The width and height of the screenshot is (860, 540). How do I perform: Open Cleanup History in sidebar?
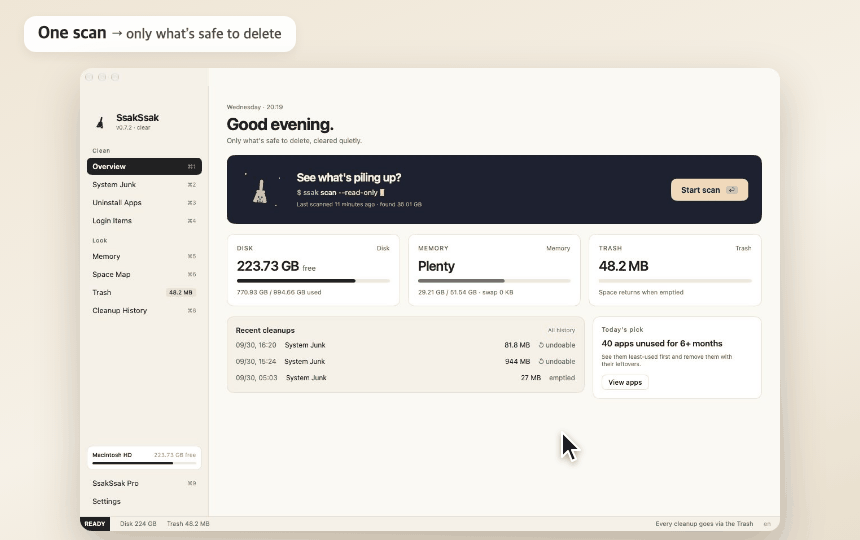[144, 311]
